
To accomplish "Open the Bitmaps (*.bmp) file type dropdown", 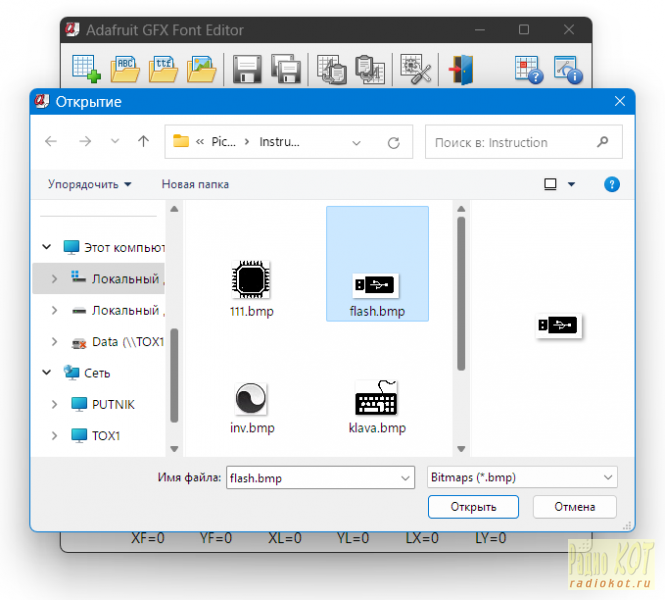I will [521, 478].
